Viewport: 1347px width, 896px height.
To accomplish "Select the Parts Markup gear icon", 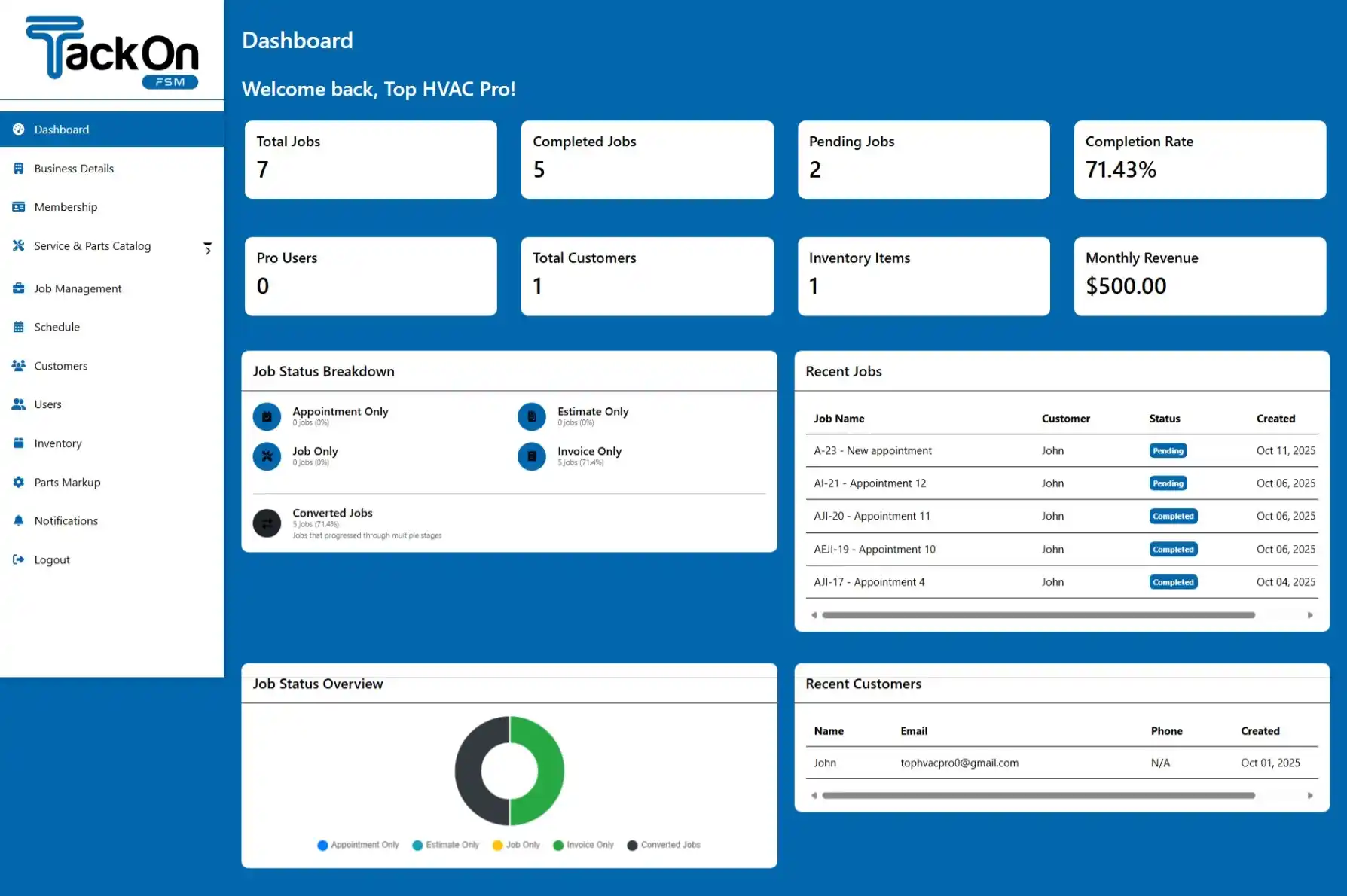I will (x=18, y=482).
